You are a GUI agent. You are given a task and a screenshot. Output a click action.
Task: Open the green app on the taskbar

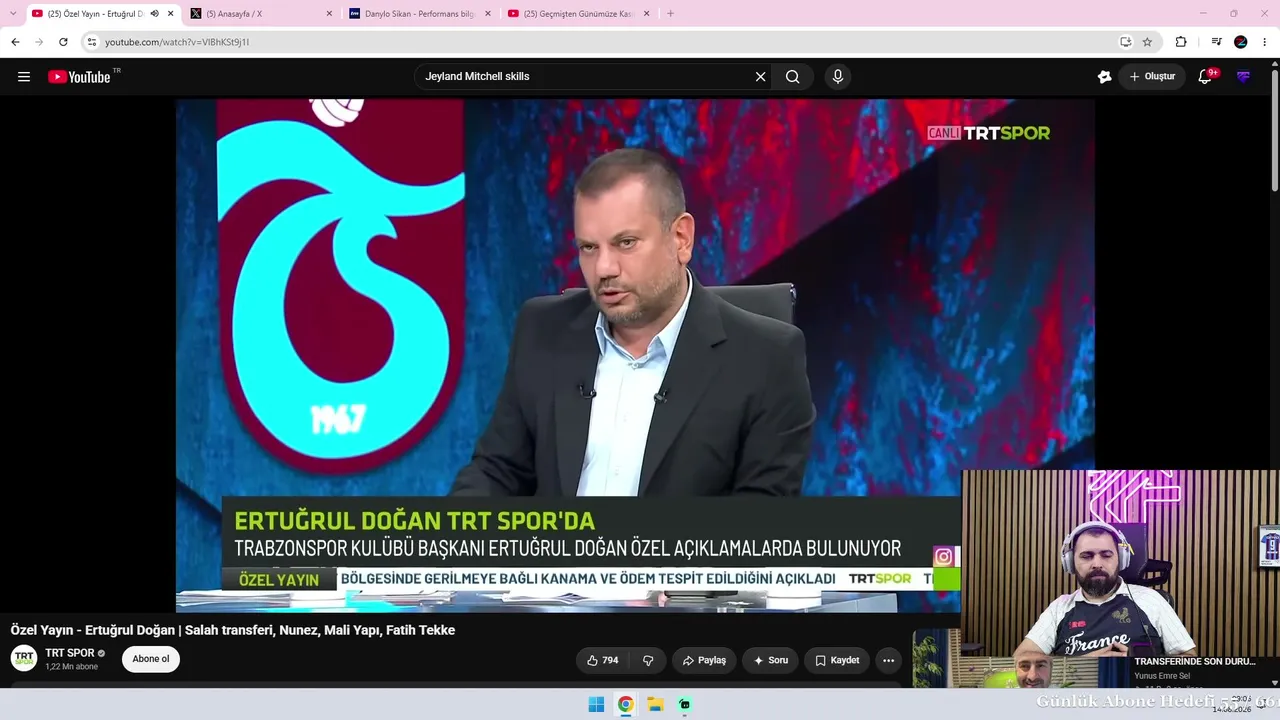pyautogui.click(x=685, y=705)
